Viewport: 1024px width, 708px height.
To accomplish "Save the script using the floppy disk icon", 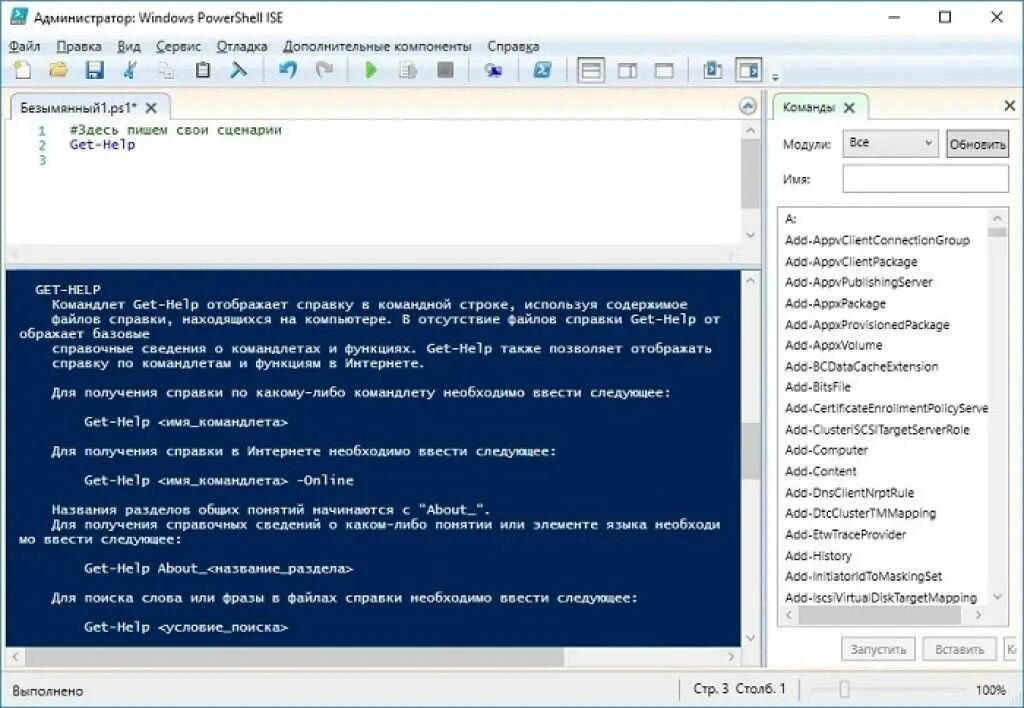I will click(x=95, y=70).
